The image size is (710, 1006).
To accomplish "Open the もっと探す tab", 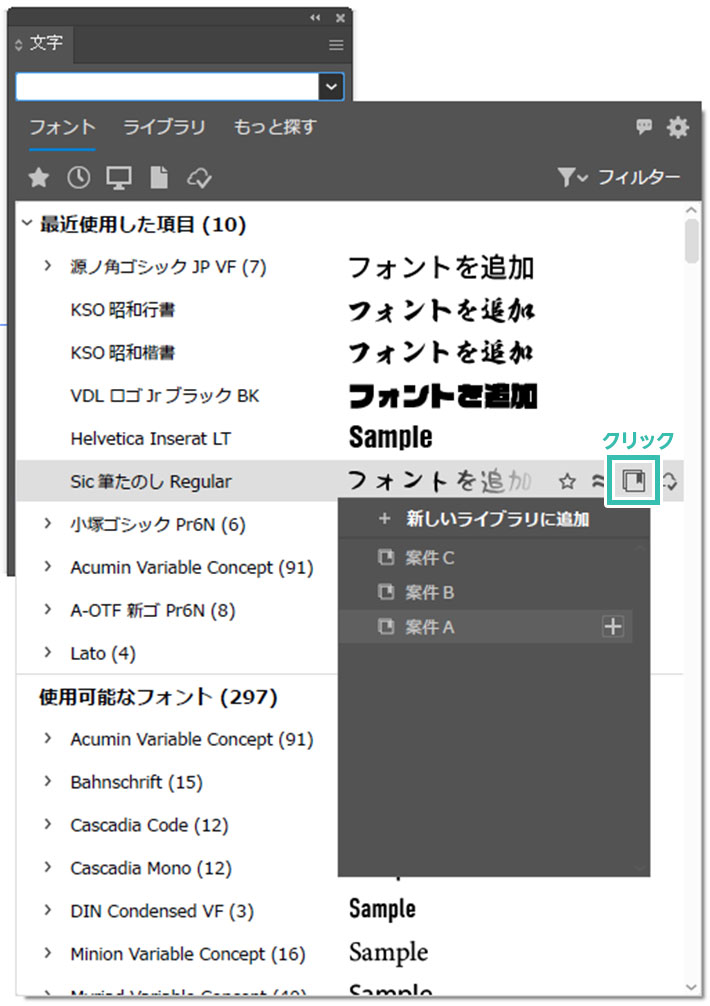I will point(275,127).
